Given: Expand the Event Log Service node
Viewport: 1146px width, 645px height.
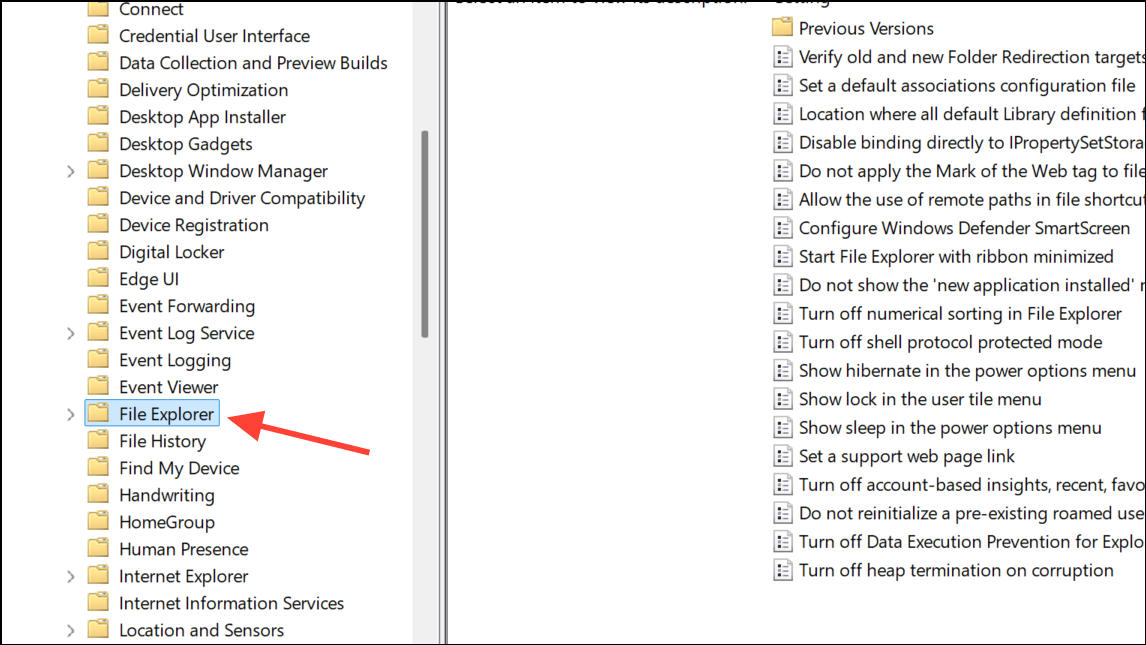Looking at the screenshot, I should tap(70, 333).
